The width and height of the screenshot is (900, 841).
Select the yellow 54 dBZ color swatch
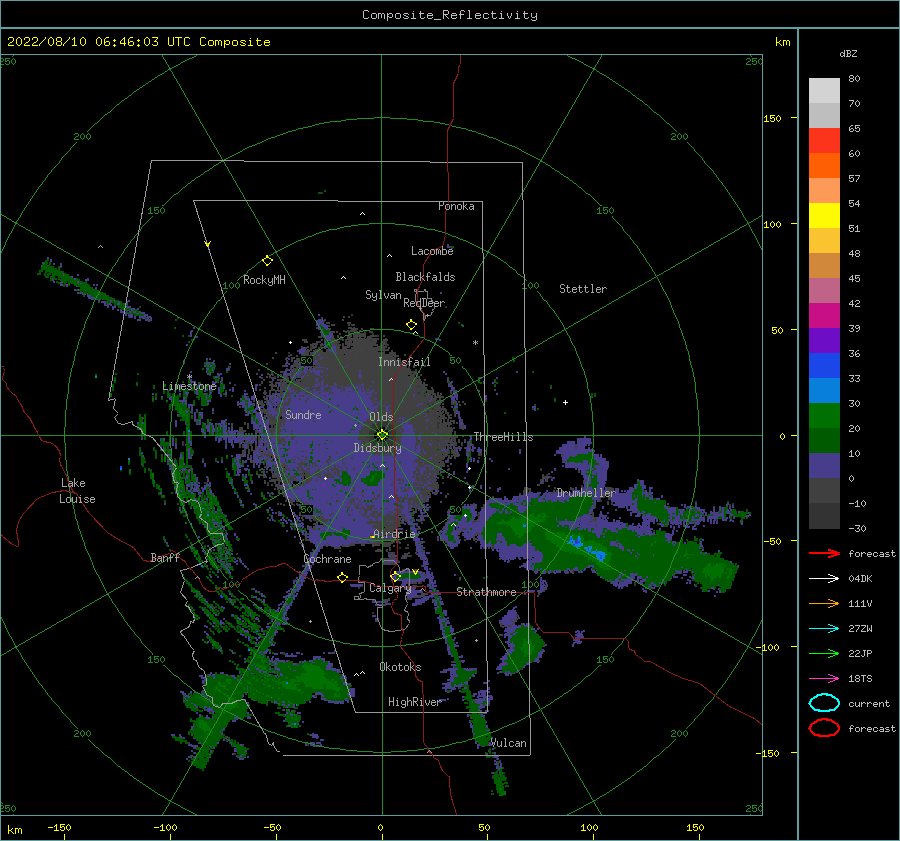pos(824,215)
